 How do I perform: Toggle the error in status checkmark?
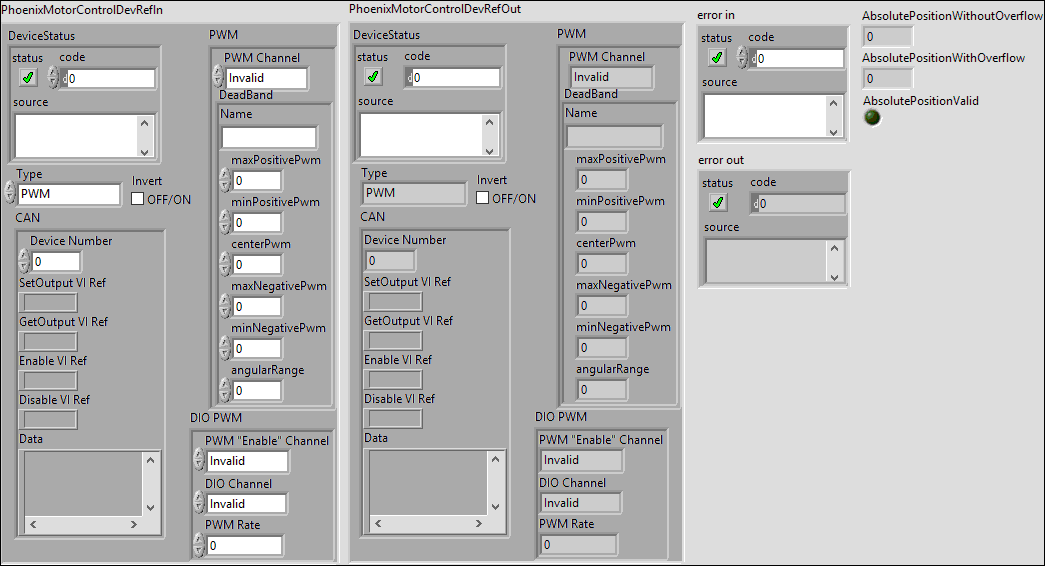click(717, 58)
